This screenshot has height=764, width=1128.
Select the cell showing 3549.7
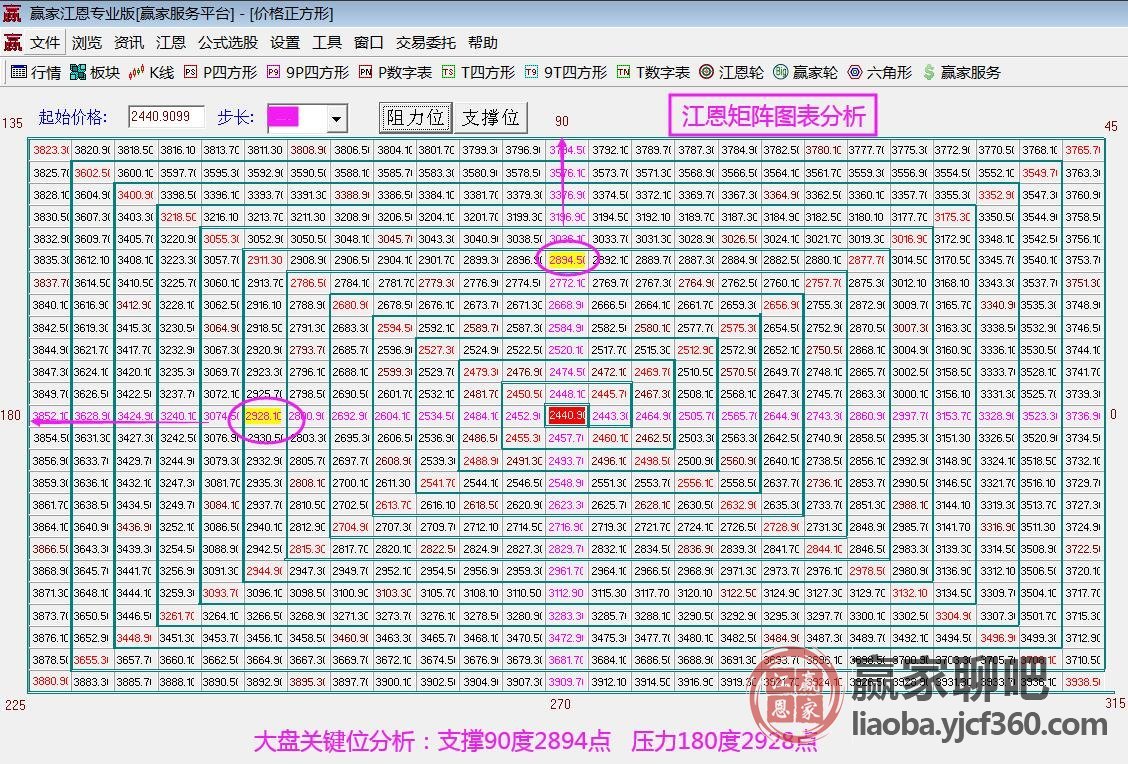coord(1040,173)
